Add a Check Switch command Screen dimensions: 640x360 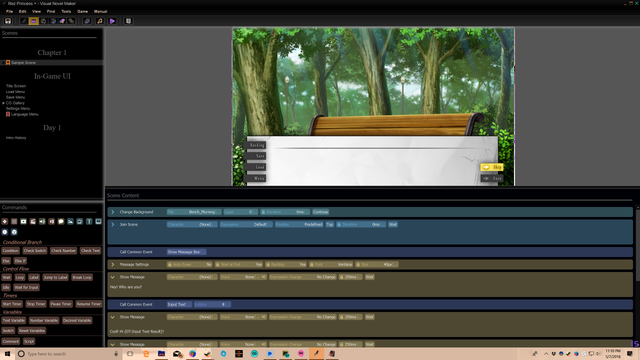(35, 251)
